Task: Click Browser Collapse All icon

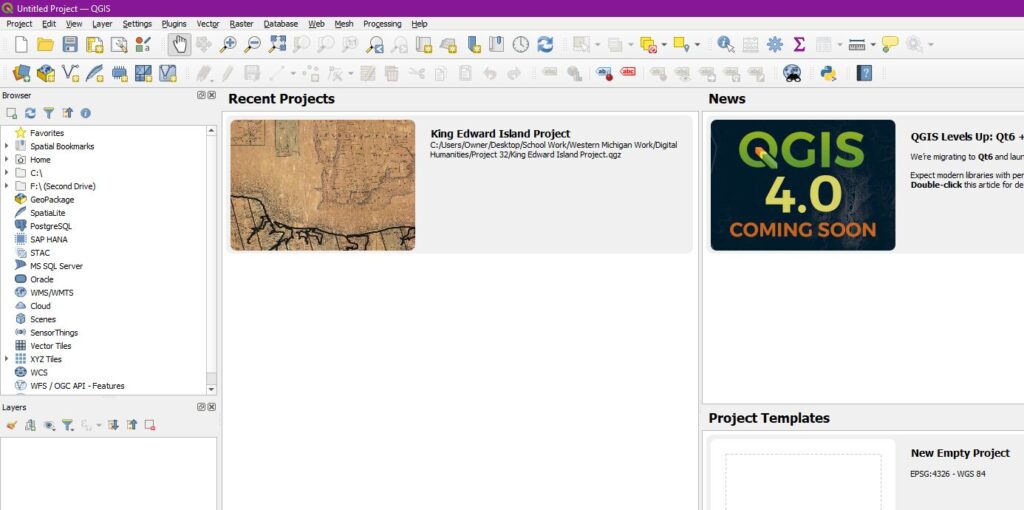Action: 67,113
